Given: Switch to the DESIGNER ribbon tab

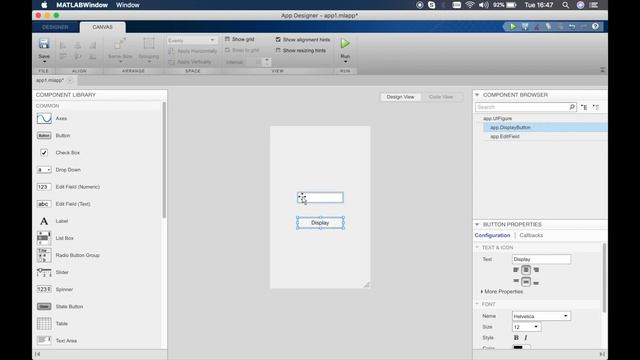Looking at the screenshot, I should point(55,27).
